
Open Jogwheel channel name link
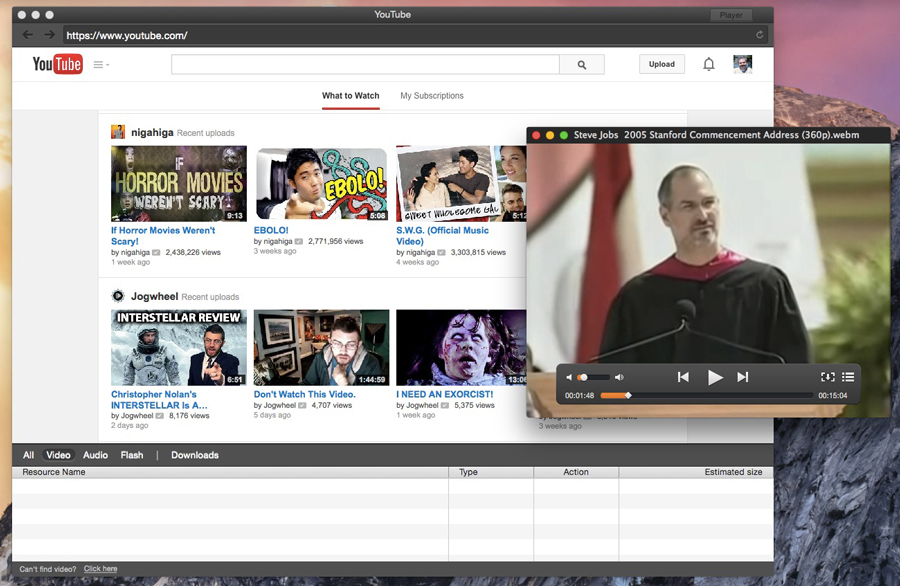coord(154,296)
